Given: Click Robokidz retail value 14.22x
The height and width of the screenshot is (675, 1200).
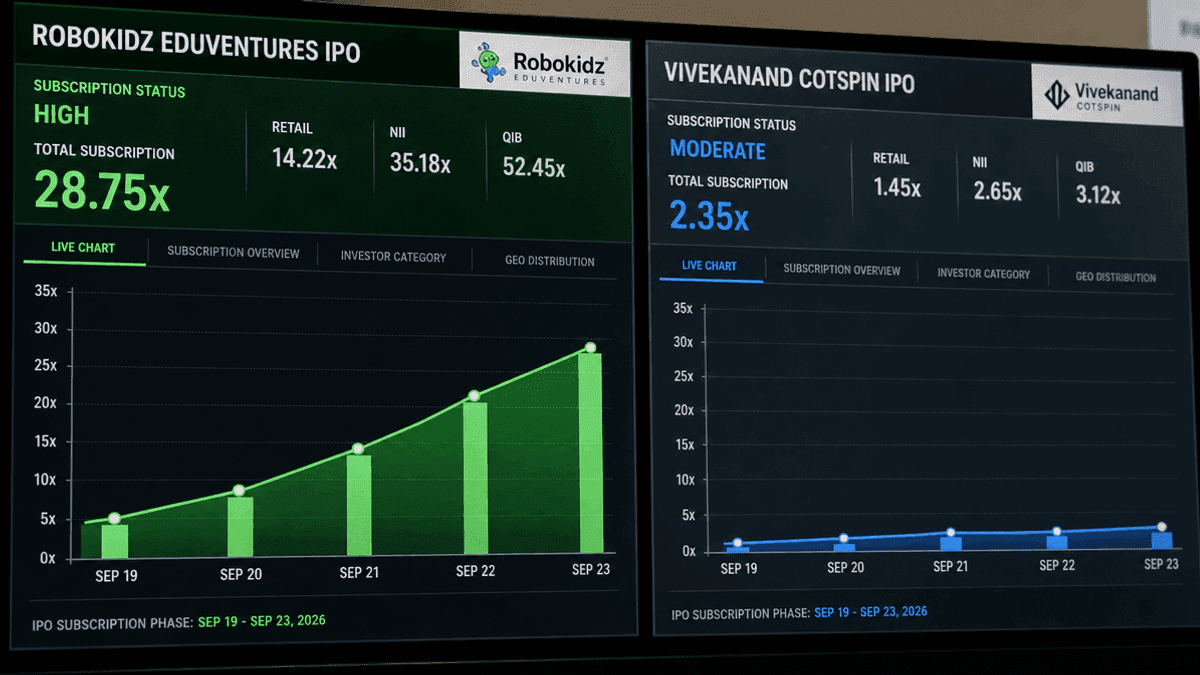Looking at the screenshot, I should click(305, 158).
